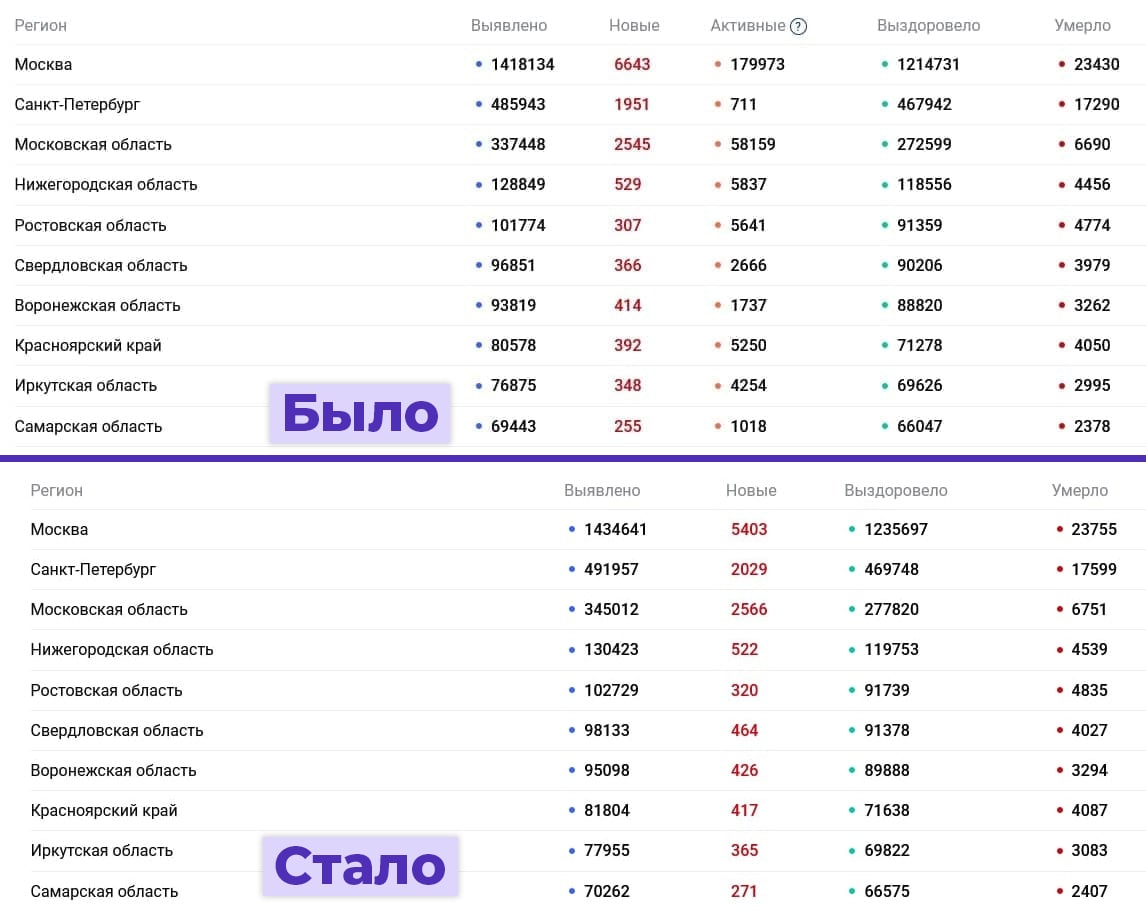Click Иркутская область in top table
The image size is (1146, 911).
pyautogui.click(x=86, y=386)
